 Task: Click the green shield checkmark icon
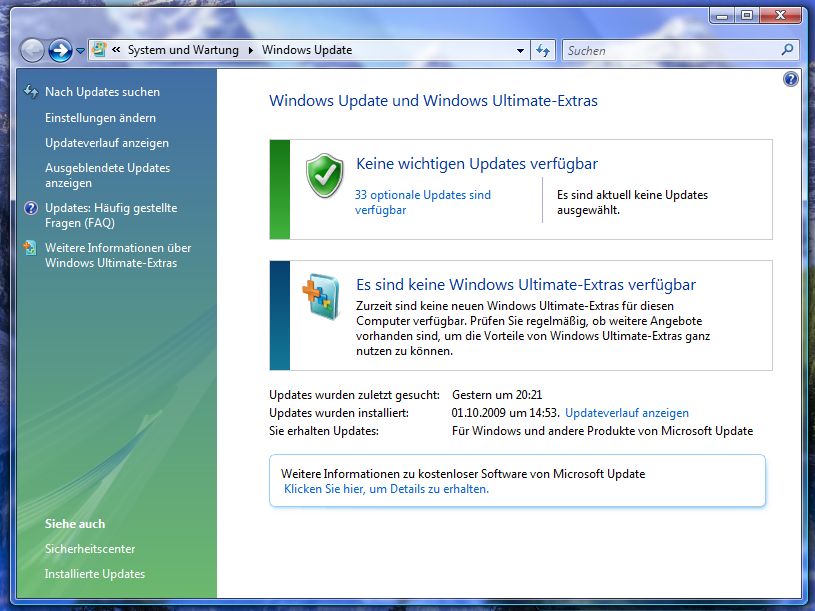(324, 176)
